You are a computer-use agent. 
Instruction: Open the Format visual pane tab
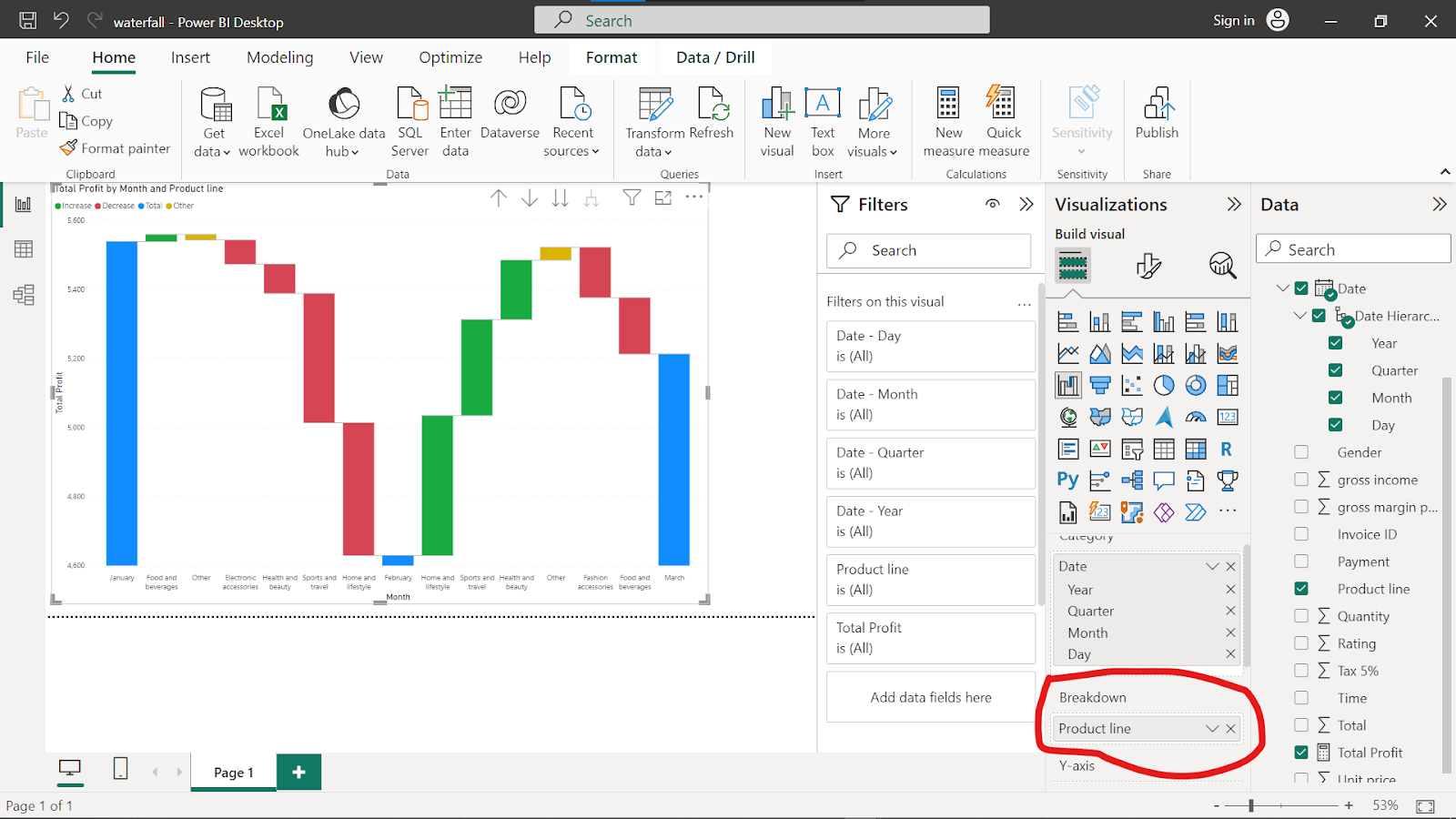(x=1148, y=266)
